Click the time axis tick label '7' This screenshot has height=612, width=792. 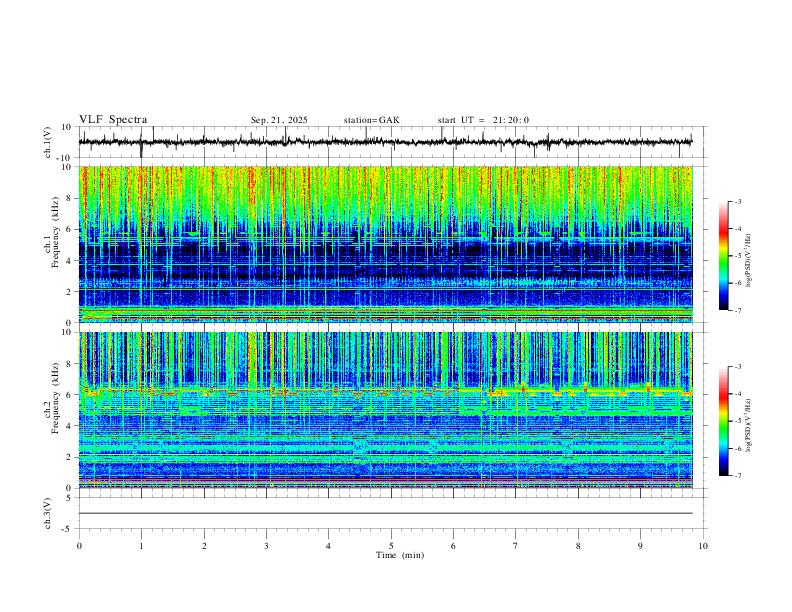516,546
